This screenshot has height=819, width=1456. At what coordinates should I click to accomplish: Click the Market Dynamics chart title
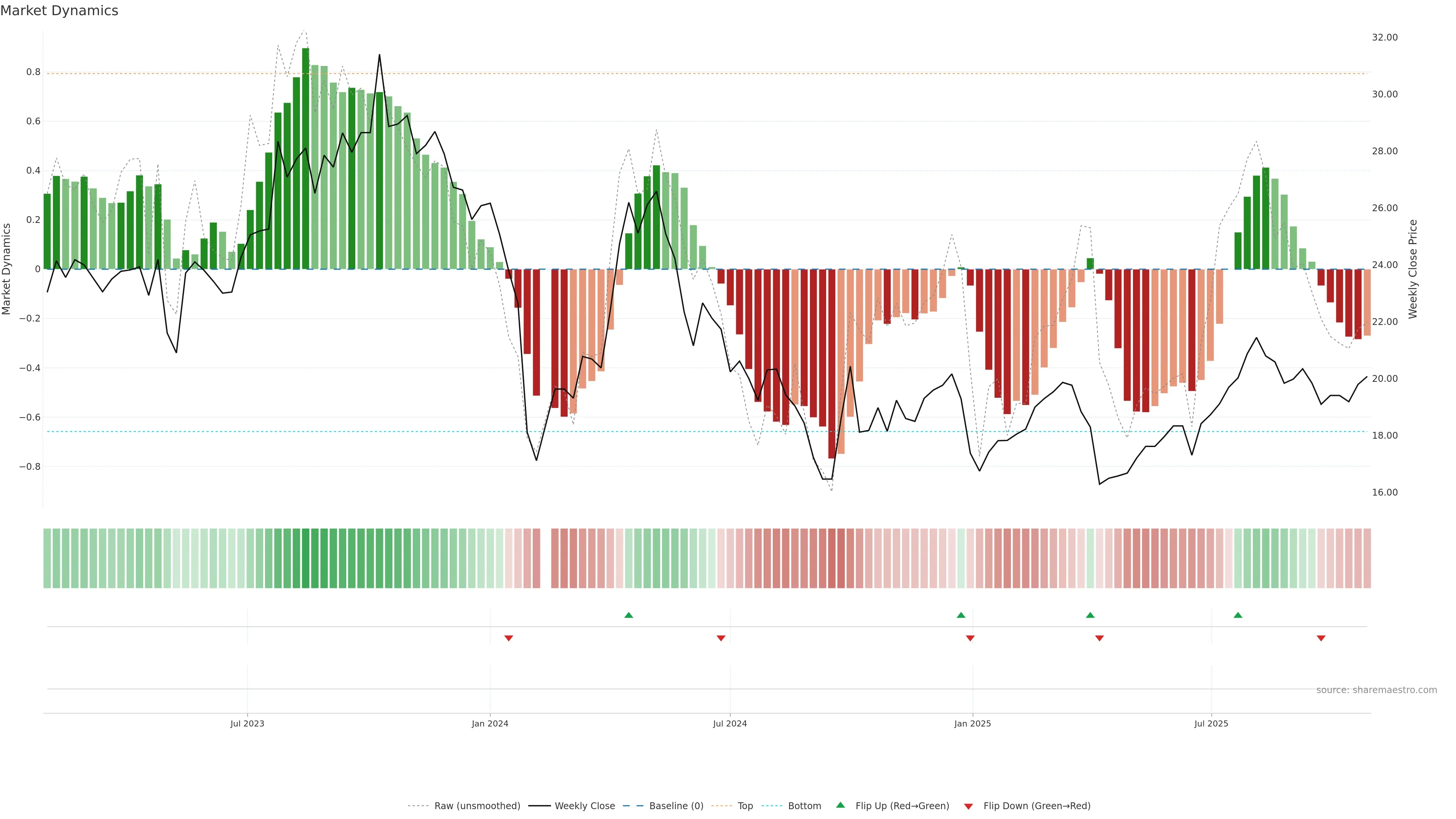pyautogui.click(x=60, y=11)
